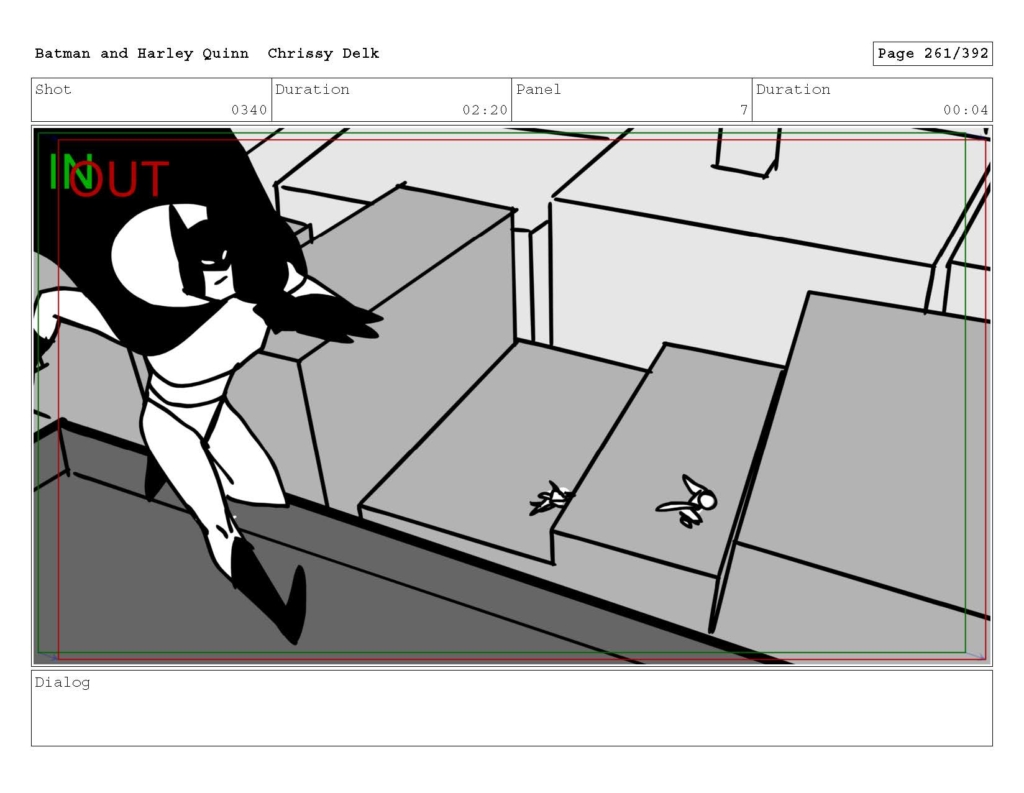Click the 'Dialog' label
1024x793 pixels.
(62, 683)
